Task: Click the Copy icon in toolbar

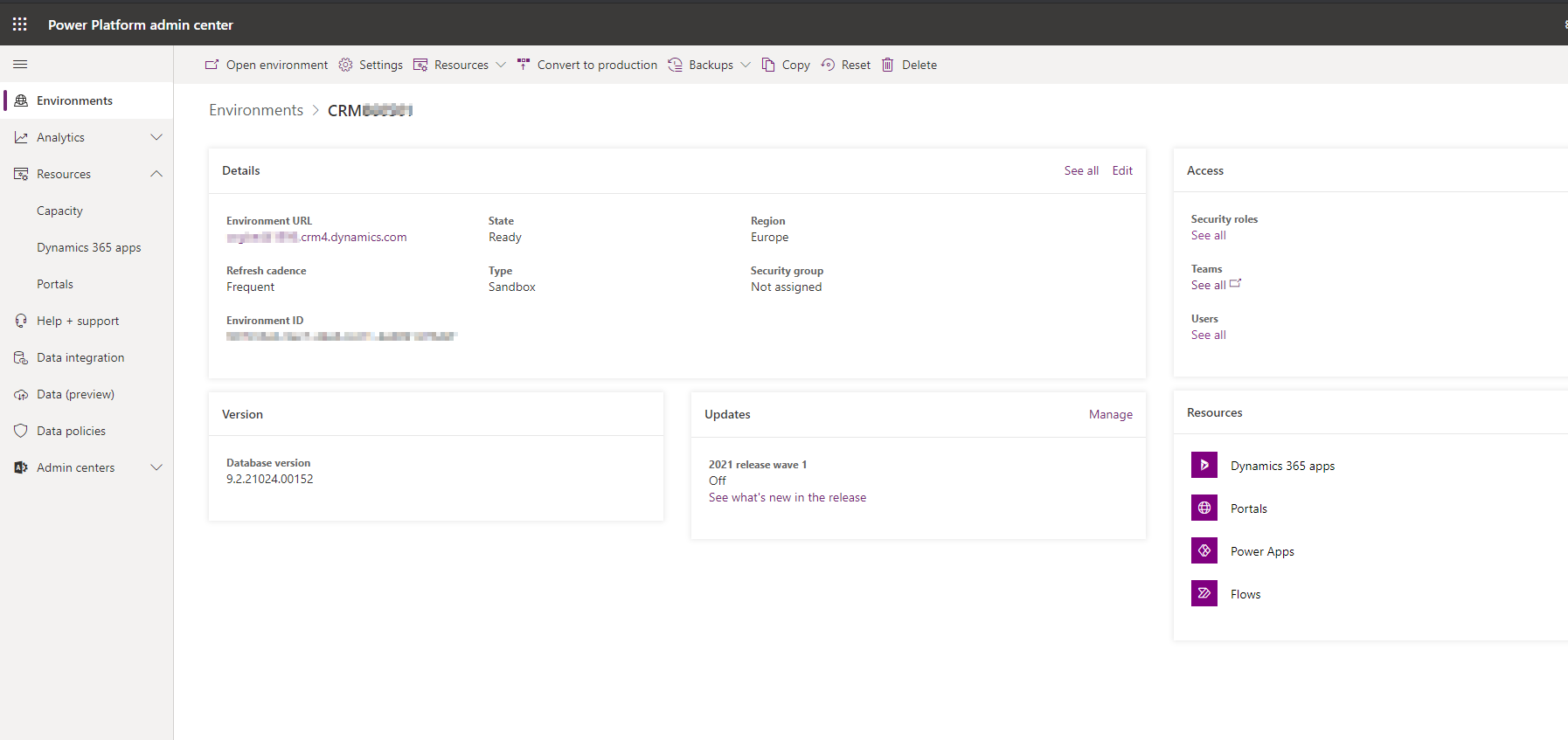Action: click(768, 65)
